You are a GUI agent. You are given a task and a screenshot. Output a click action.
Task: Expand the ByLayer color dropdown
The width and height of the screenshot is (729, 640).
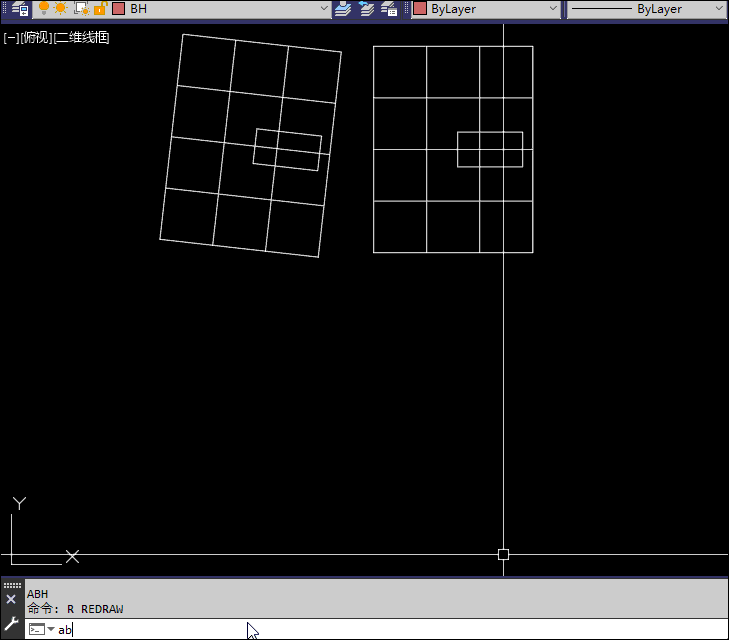coord(552,9)
